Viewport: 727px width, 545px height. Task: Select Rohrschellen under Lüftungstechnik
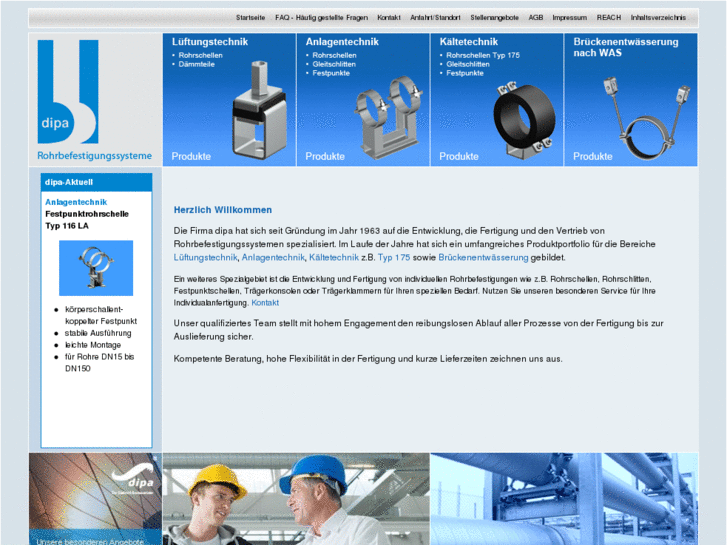[200, 55]
